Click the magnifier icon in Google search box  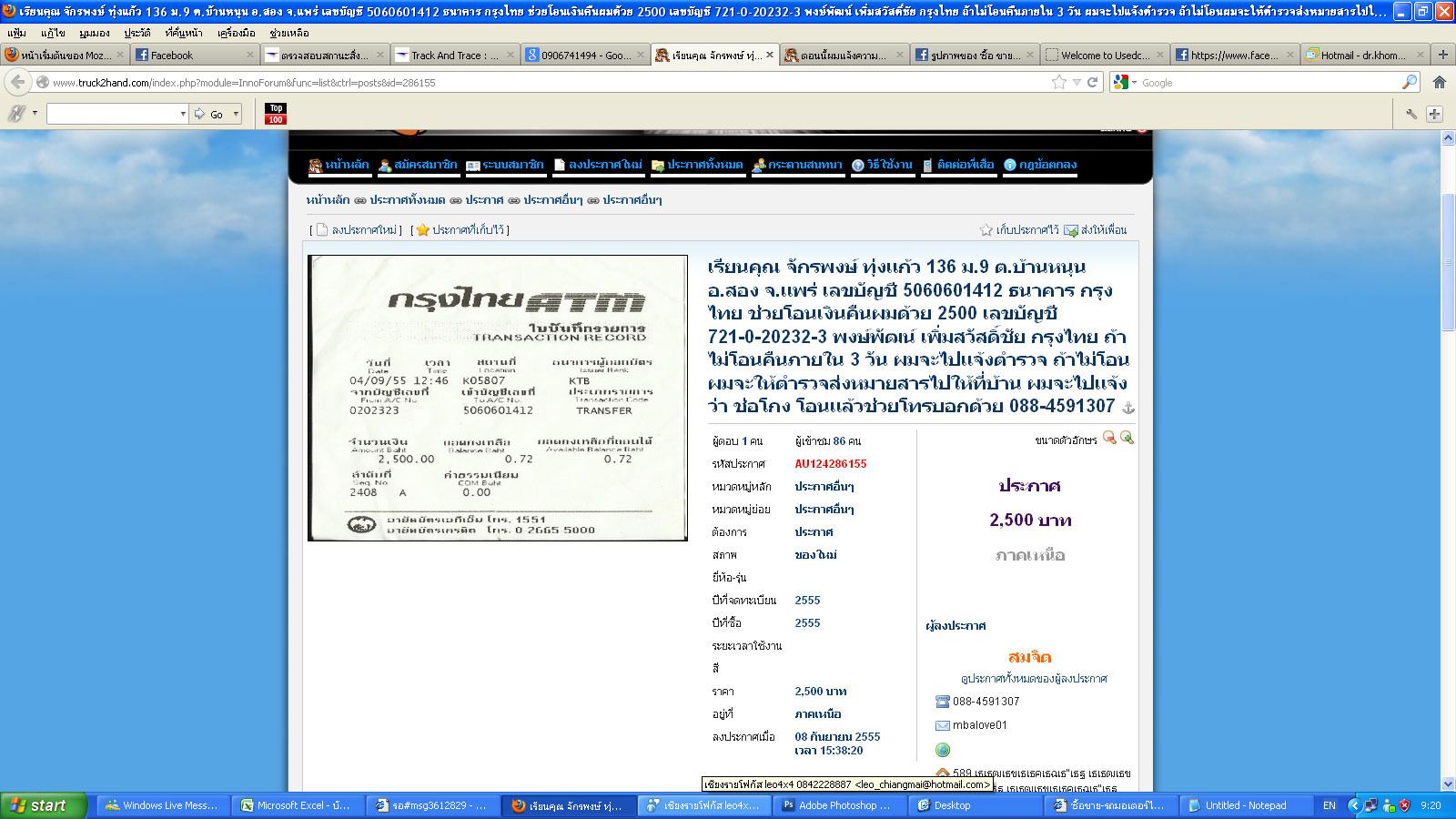pos(1409,82)
